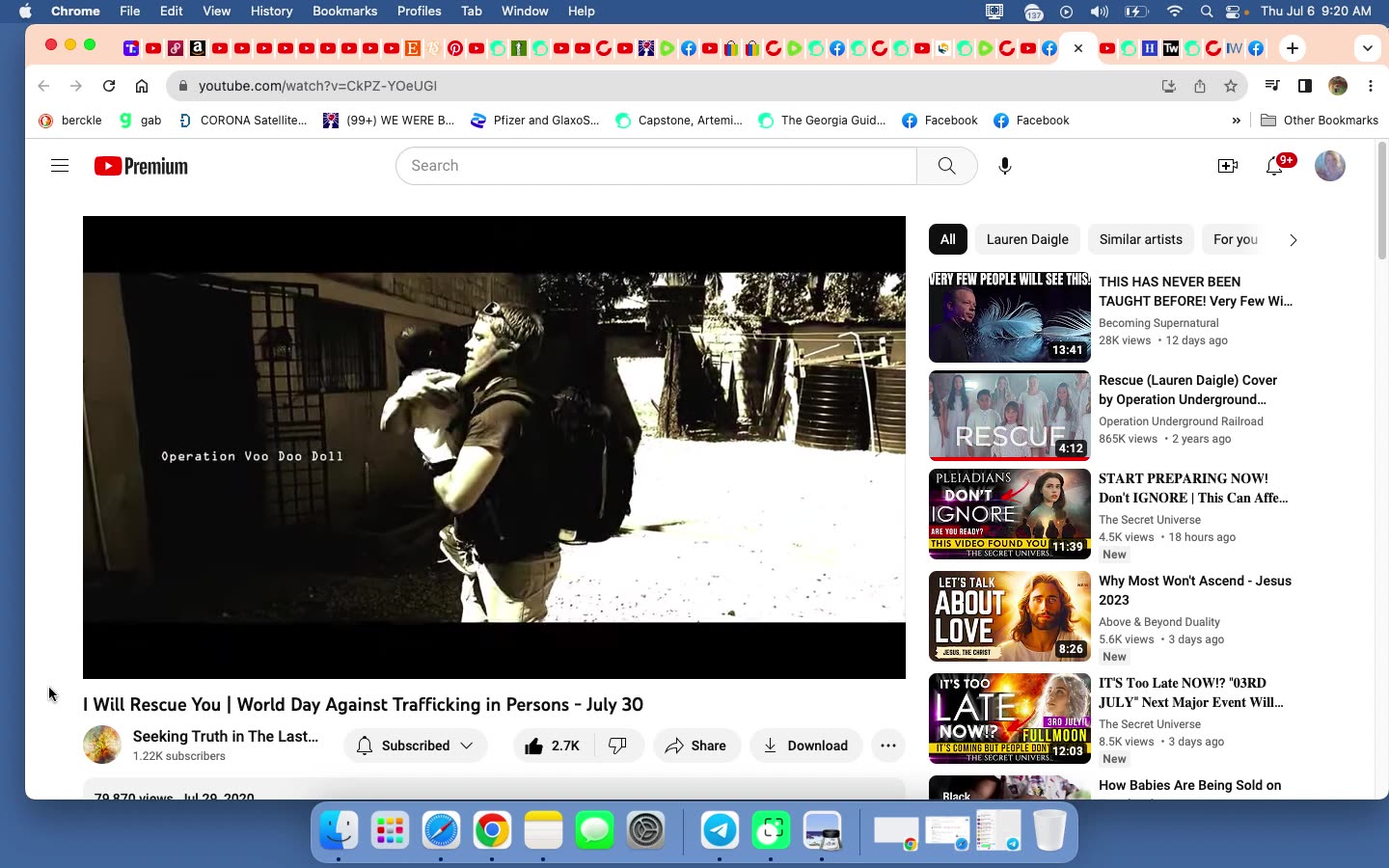Open the YouTube guide hamburger menu
The image size is (1389, 868).
[x=60, y=166]
